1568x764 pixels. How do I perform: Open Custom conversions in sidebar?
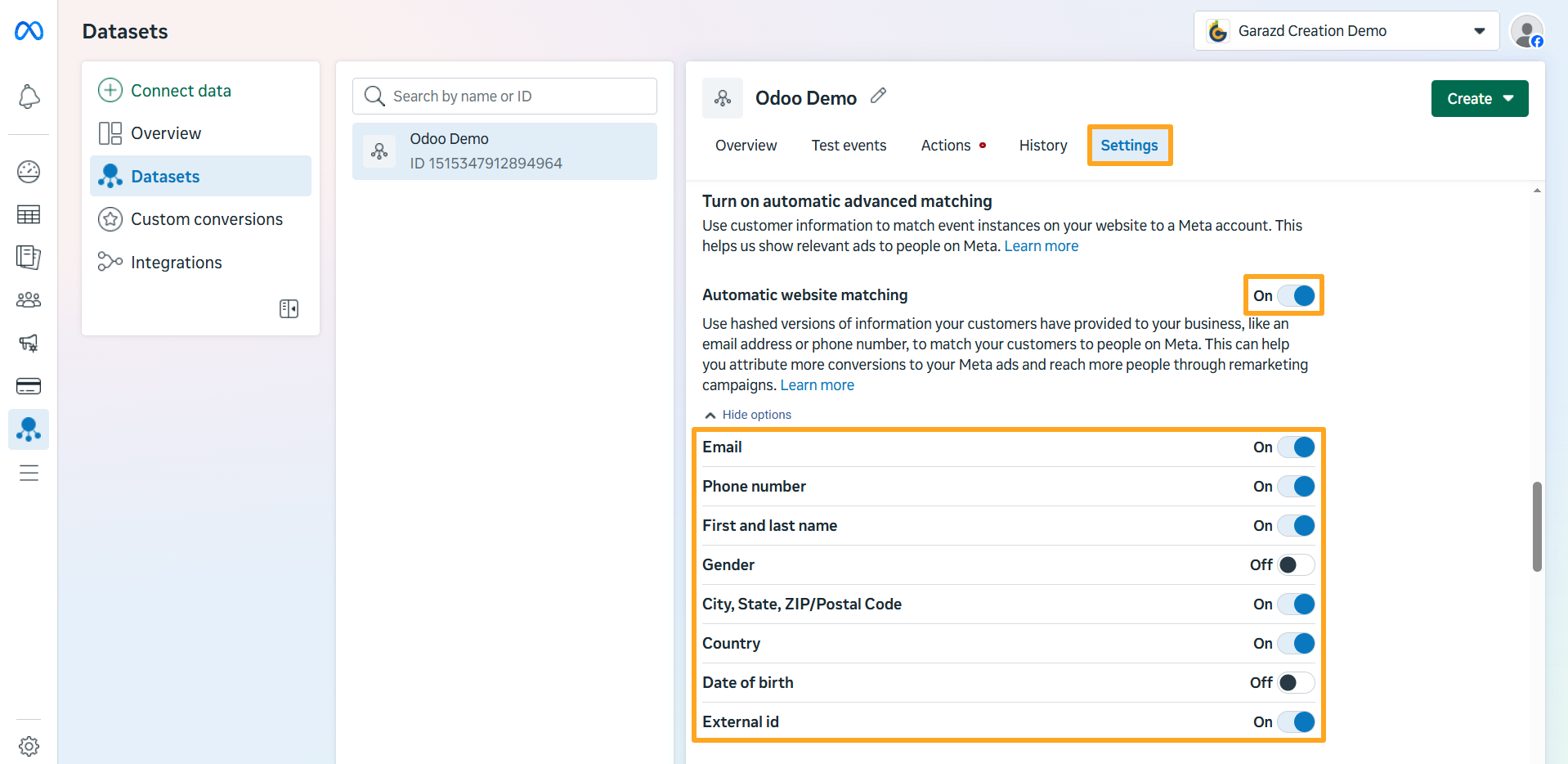(x=200, y=219)
